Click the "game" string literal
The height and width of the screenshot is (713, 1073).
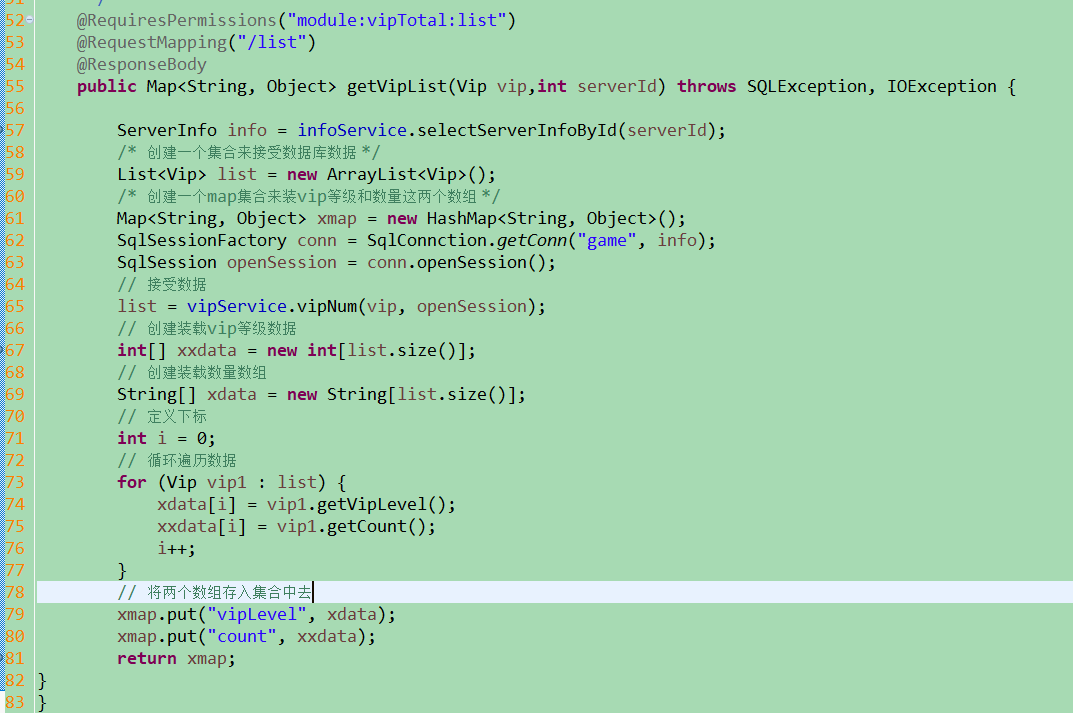coord(607,240)
